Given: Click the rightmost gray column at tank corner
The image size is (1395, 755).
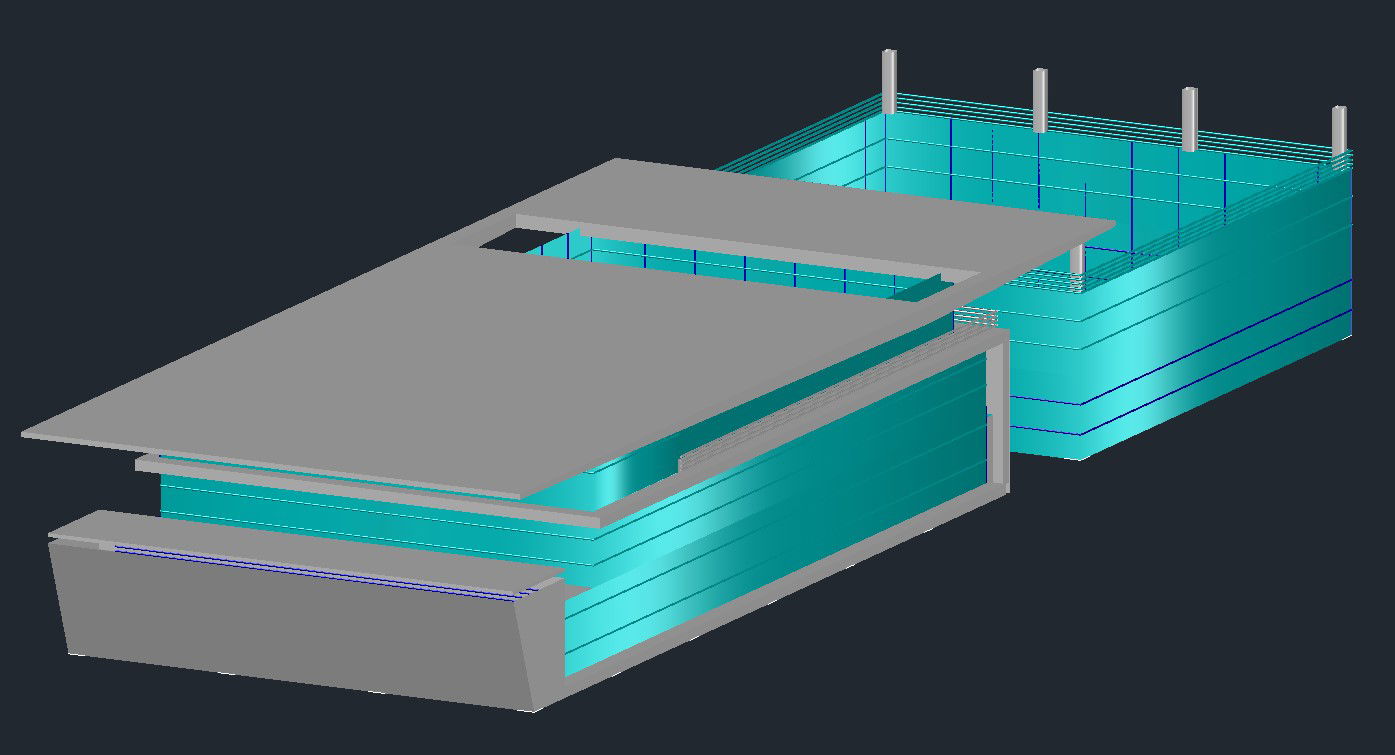Looking at the screenshot, I should pyautogui.click(x=1338, y=130).
